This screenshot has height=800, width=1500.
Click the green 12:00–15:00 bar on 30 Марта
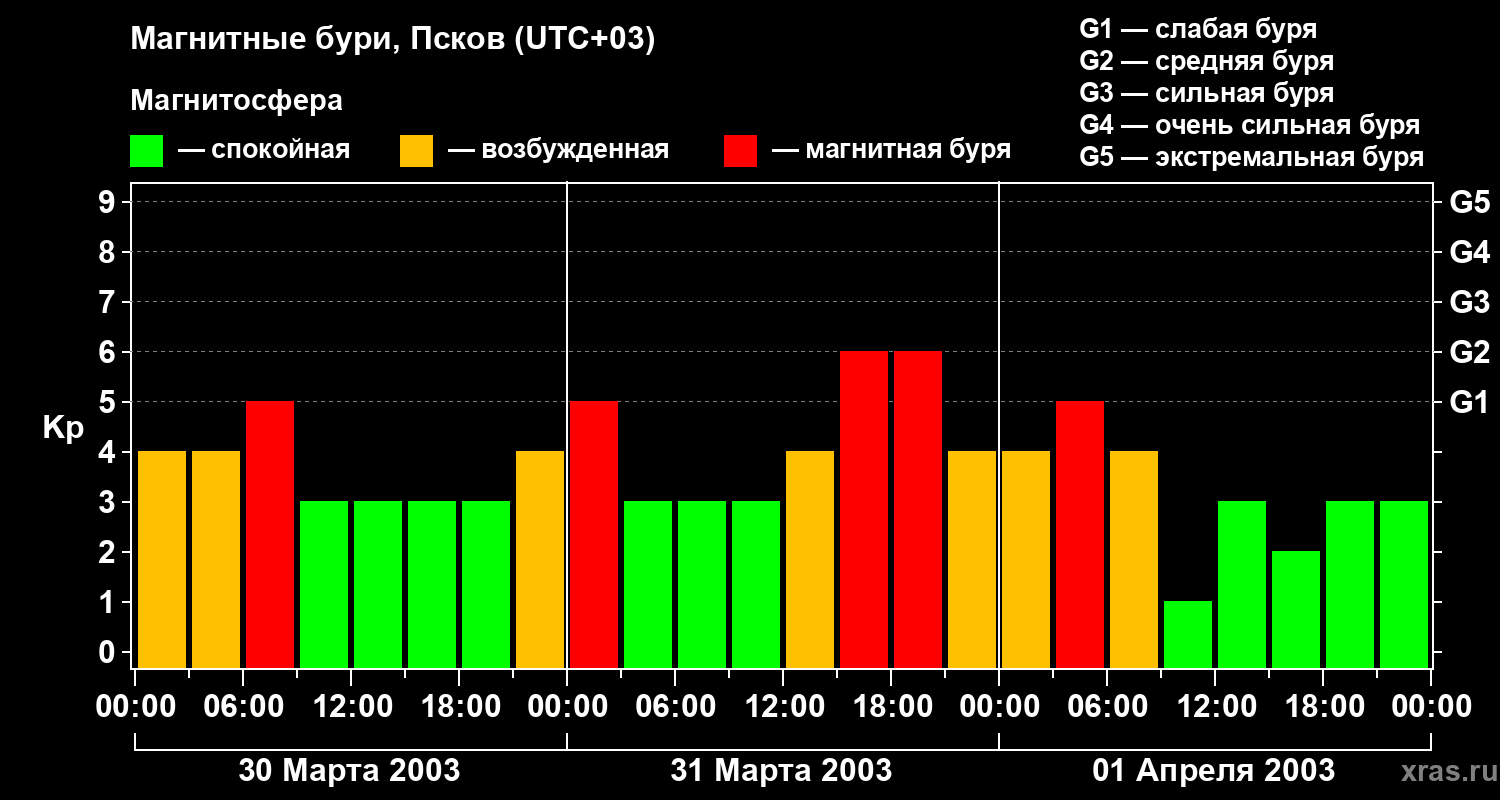(378, 585)
